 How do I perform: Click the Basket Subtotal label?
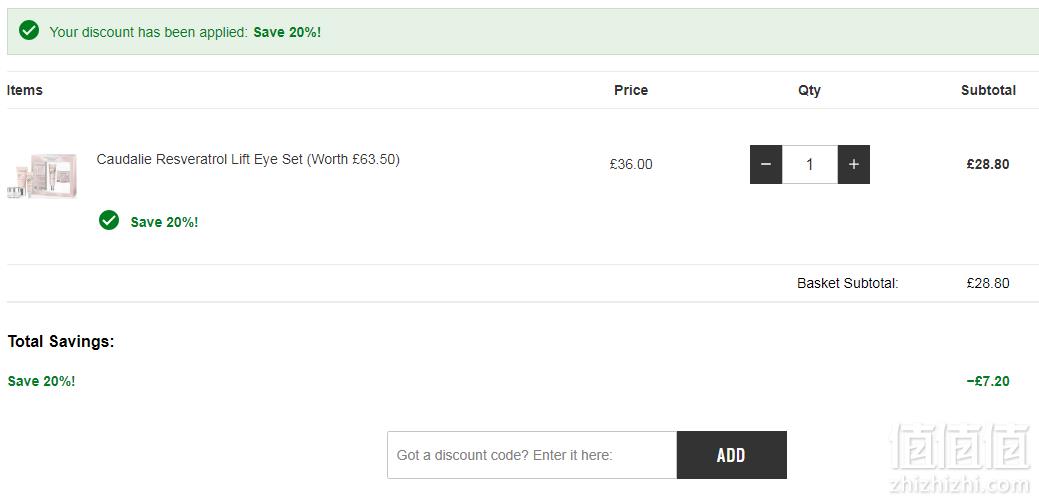coord(848,283)
